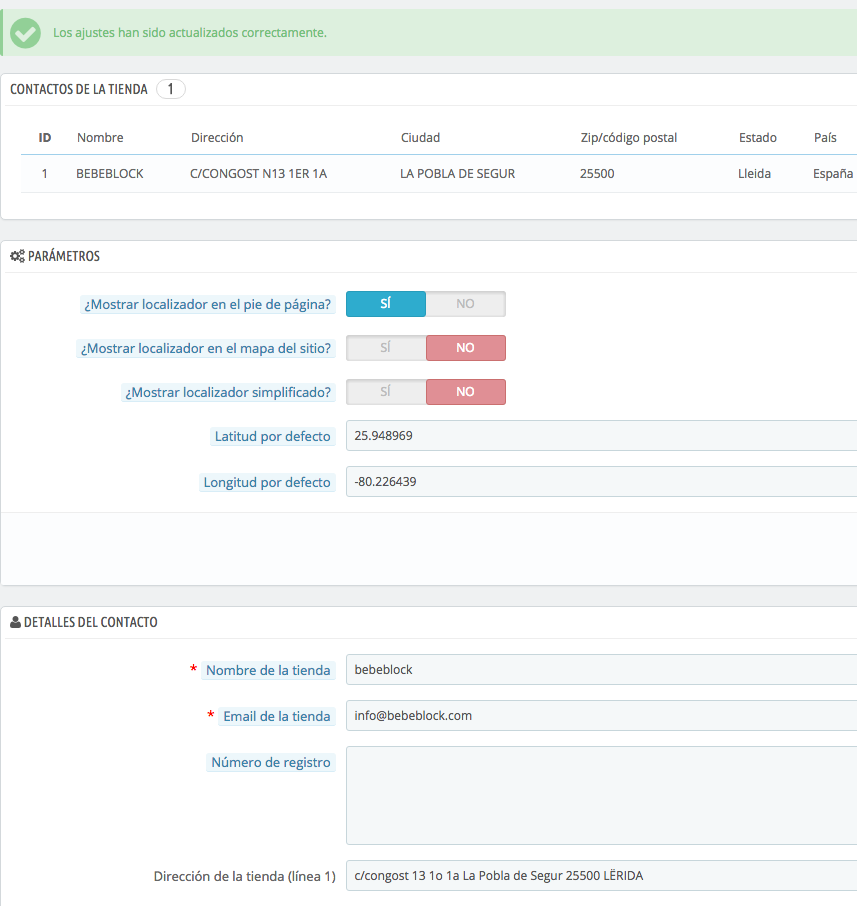Click the ¿Mostrar localizador en el mapa del sitio? label
The image size is (857, 906).
click(206, 348)
